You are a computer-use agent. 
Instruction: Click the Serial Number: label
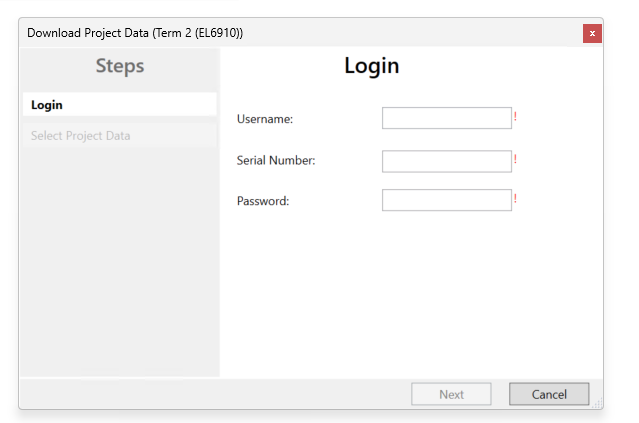point(276,161)
